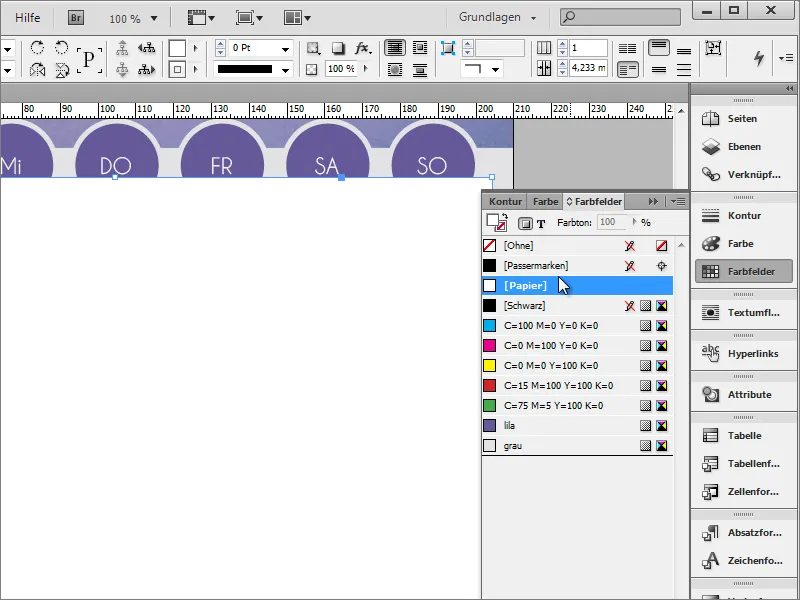
Task: Select content icon below container button
Action: 122,69
